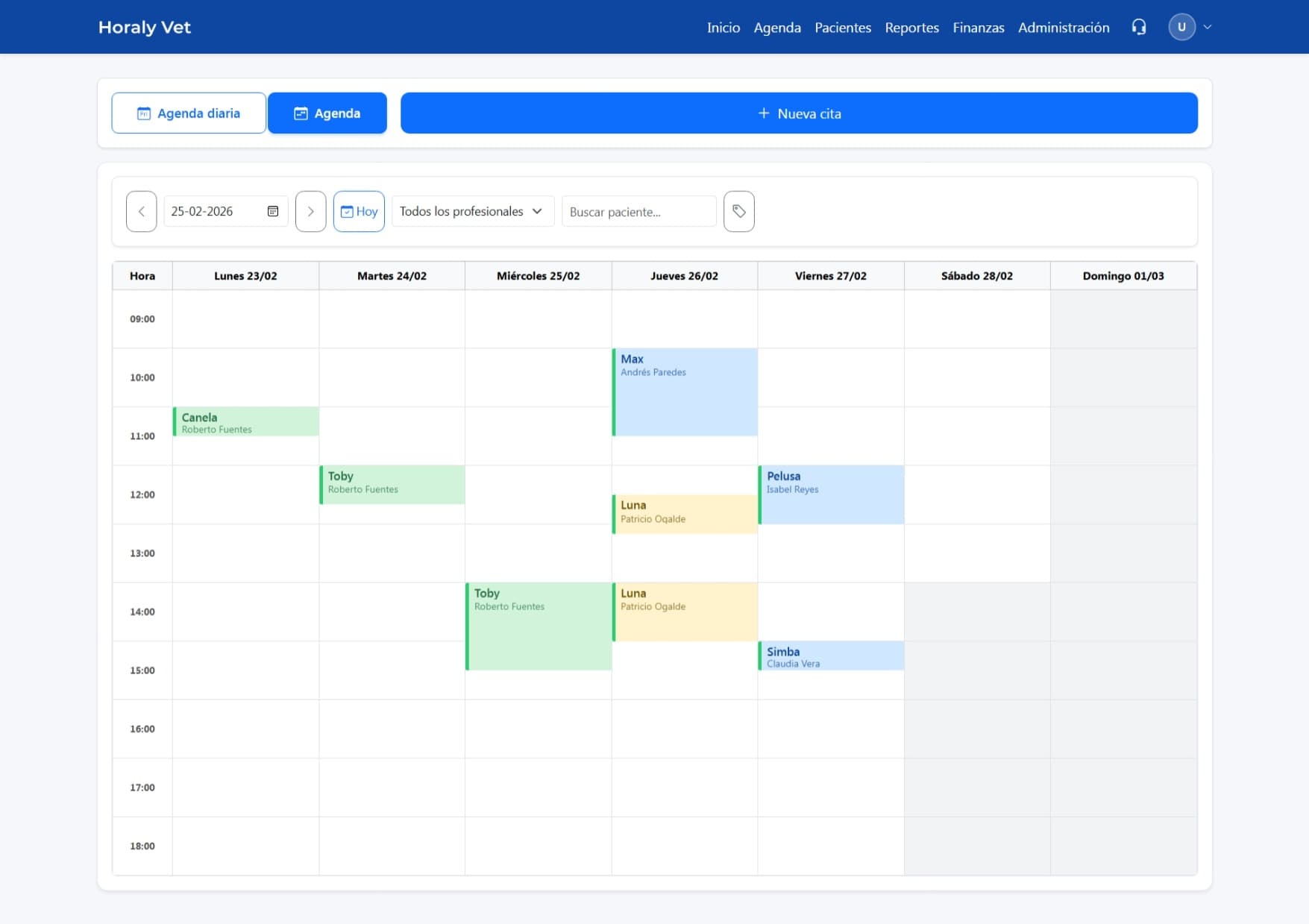Click the calendar icon in the date field
Image resolution: width=1309 pixels, height=924 pixels.
click(273, 211)
